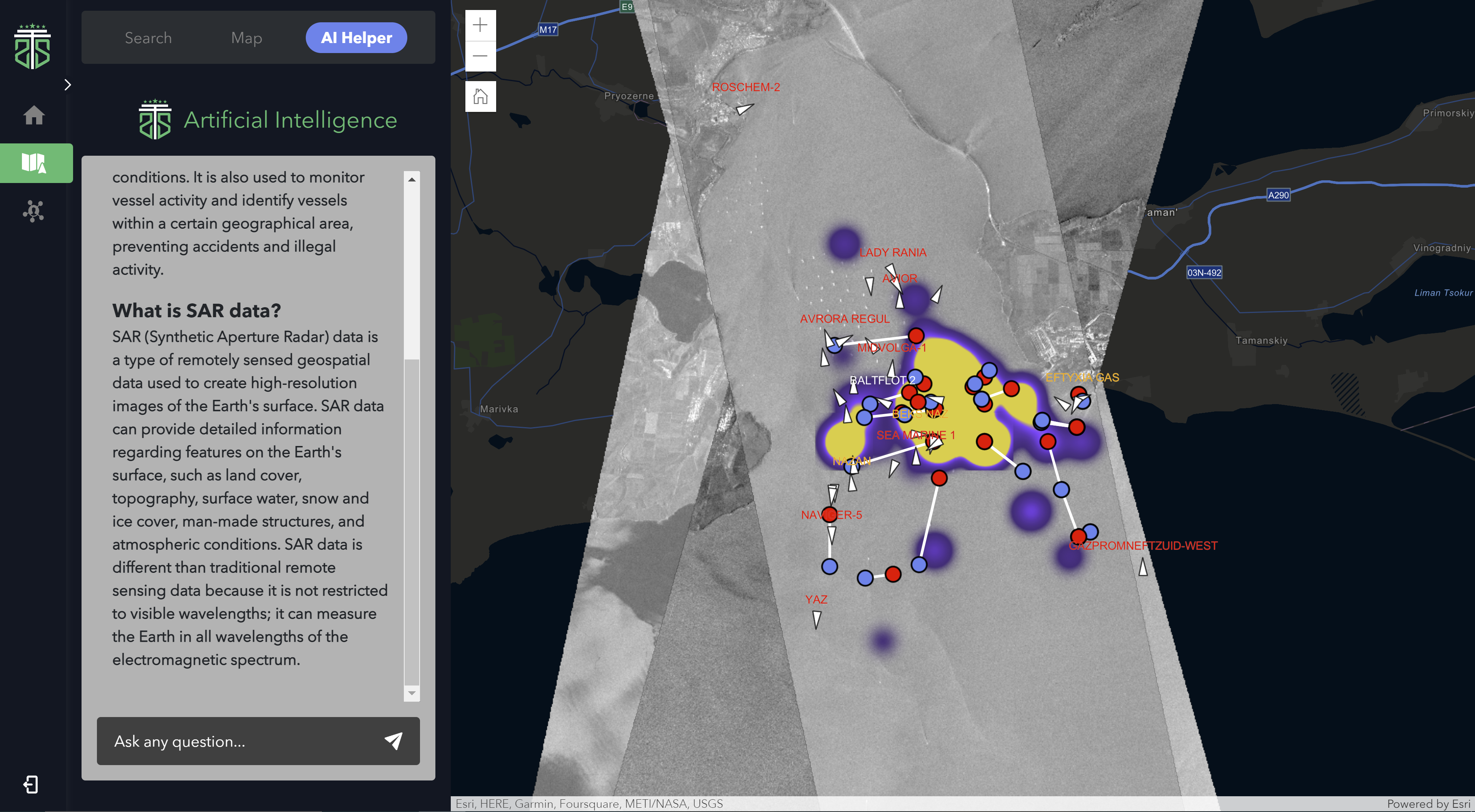This screenshot has width=1475, height=812.
Task: Click the send arrow icon
Action: [393, 740]
